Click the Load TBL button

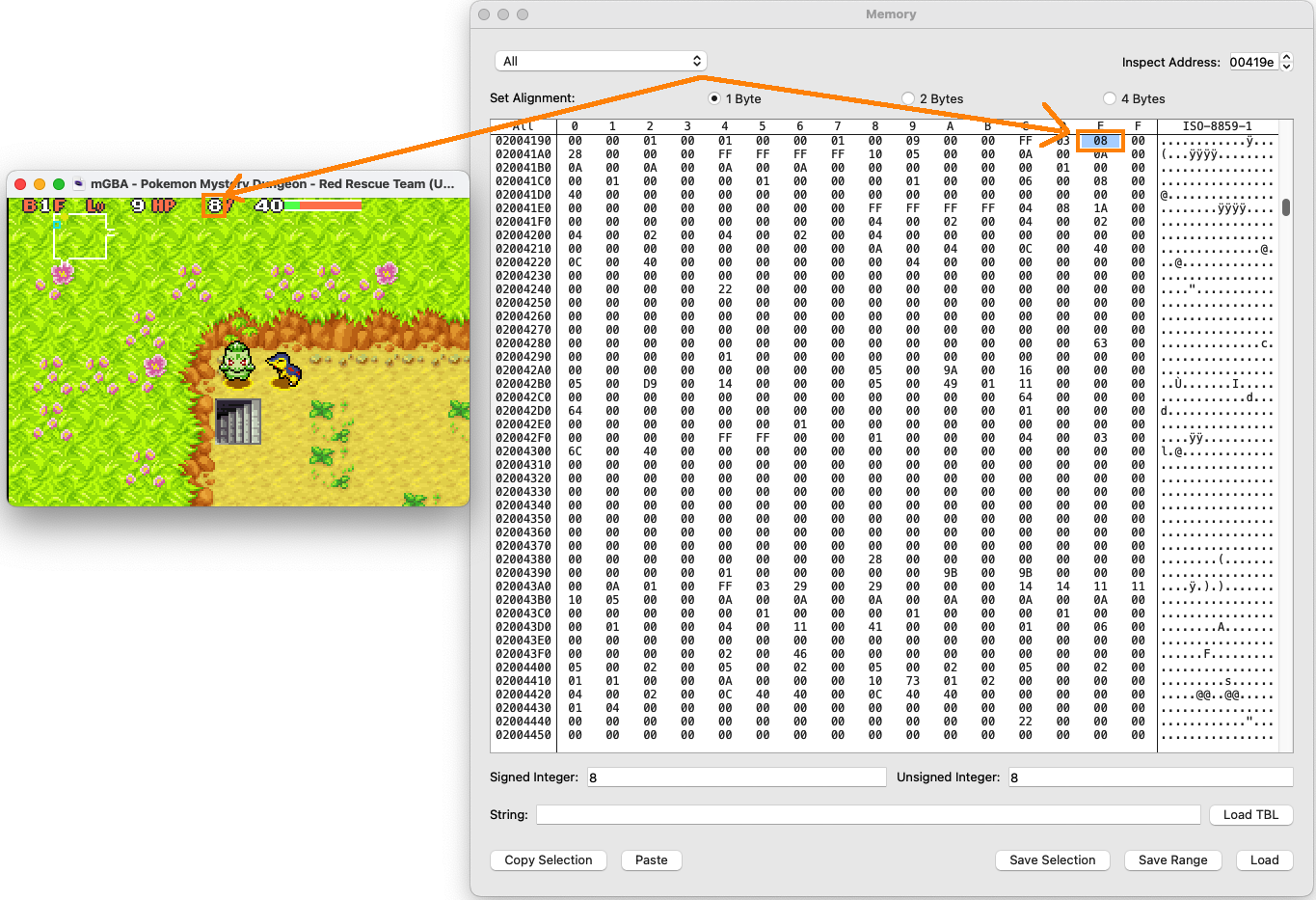pos(1251,814)
